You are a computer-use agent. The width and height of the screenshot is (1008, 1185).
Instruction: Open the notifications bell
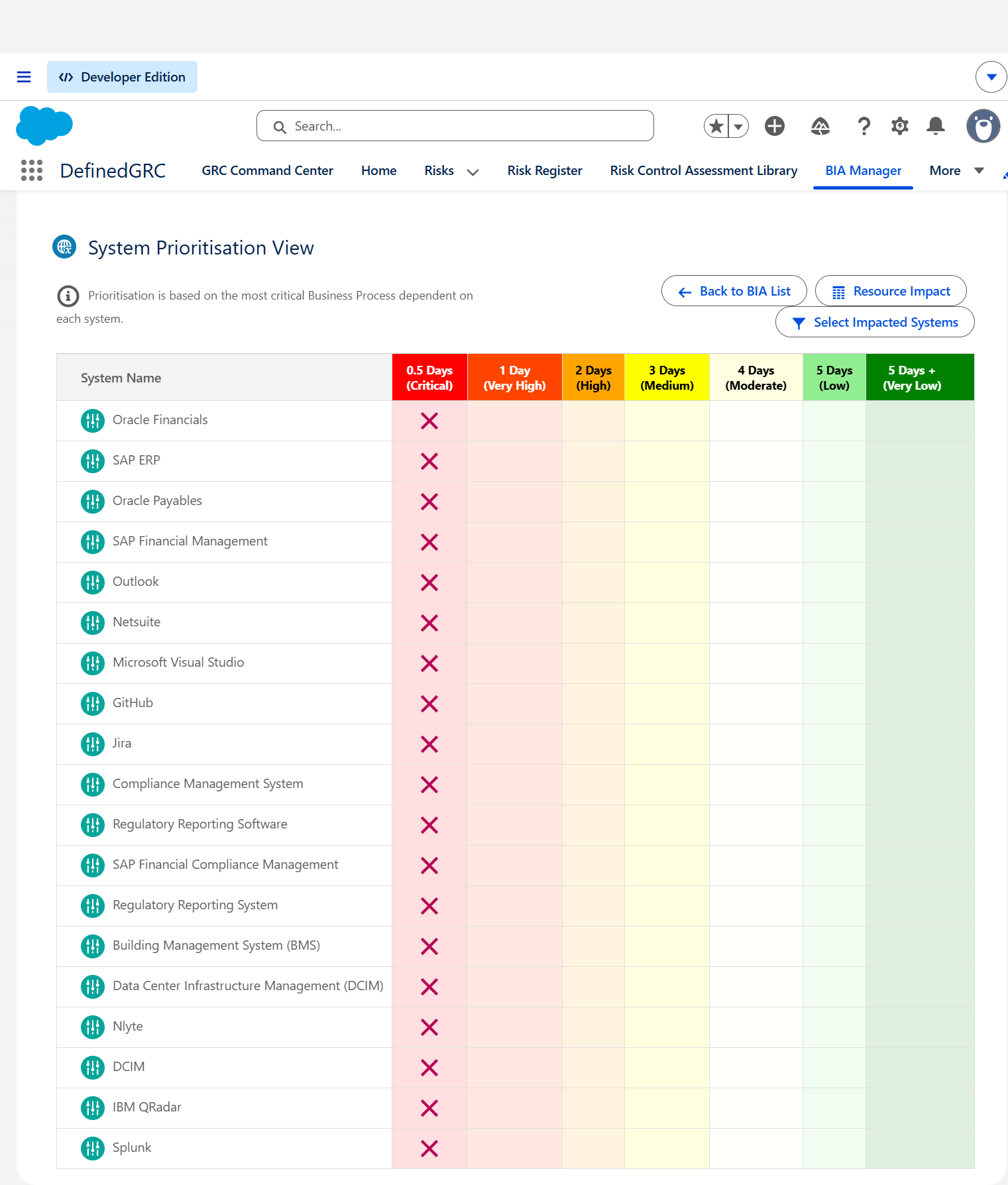(936, 126)
